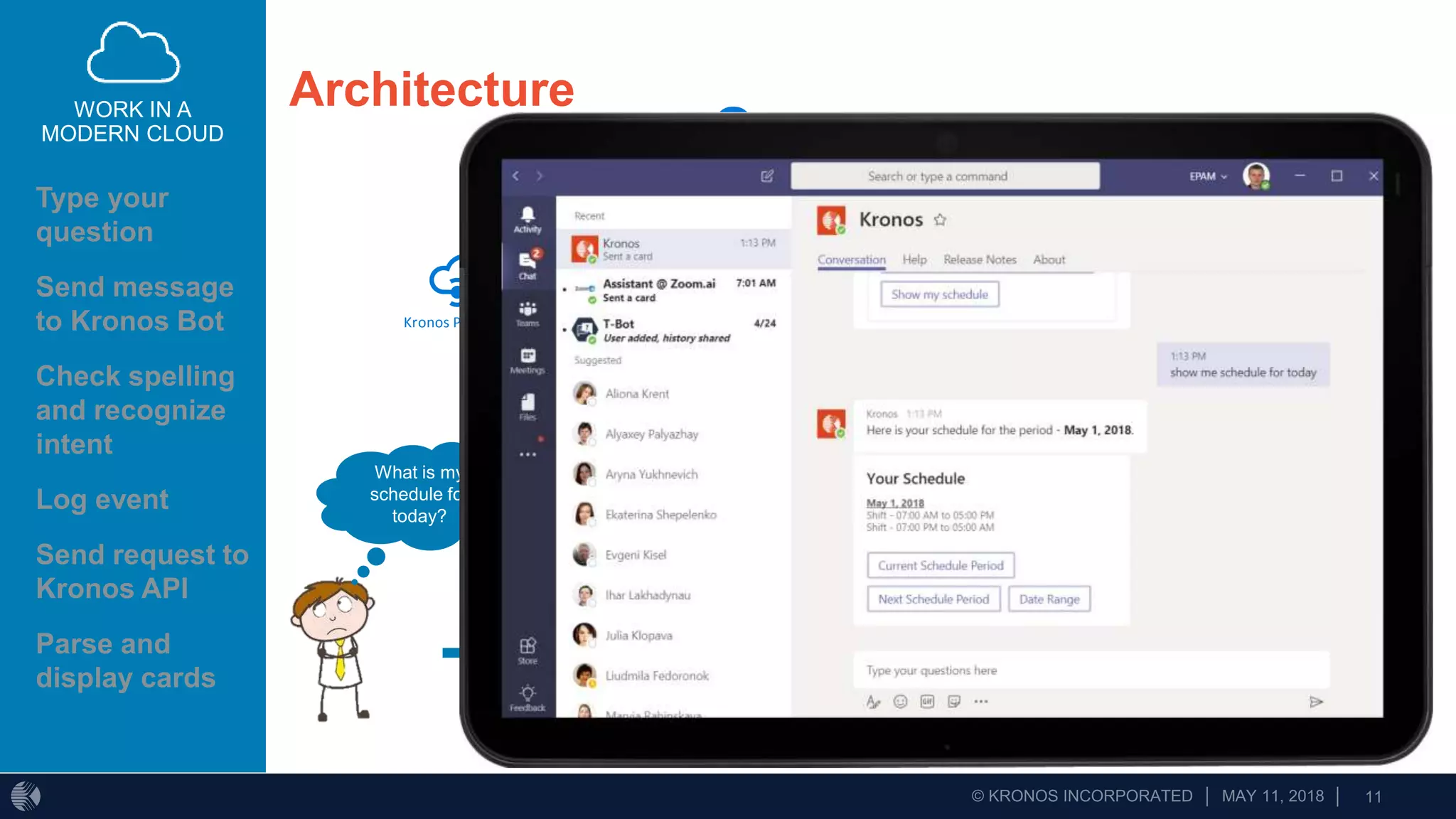1456x819 pixels.
Task: Open the Teams icon in sidebar
Action: pos(528,314)
